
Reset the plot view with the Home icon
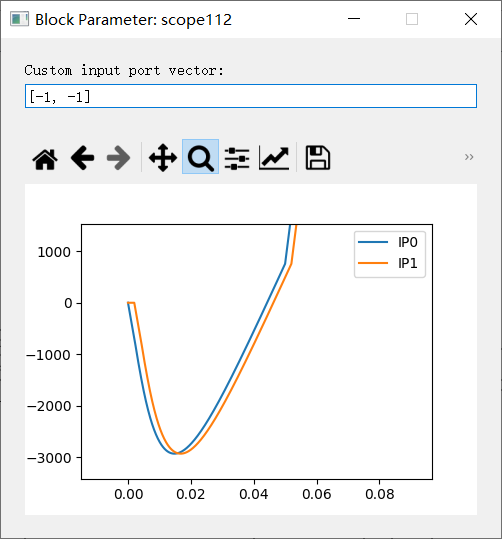45,158
